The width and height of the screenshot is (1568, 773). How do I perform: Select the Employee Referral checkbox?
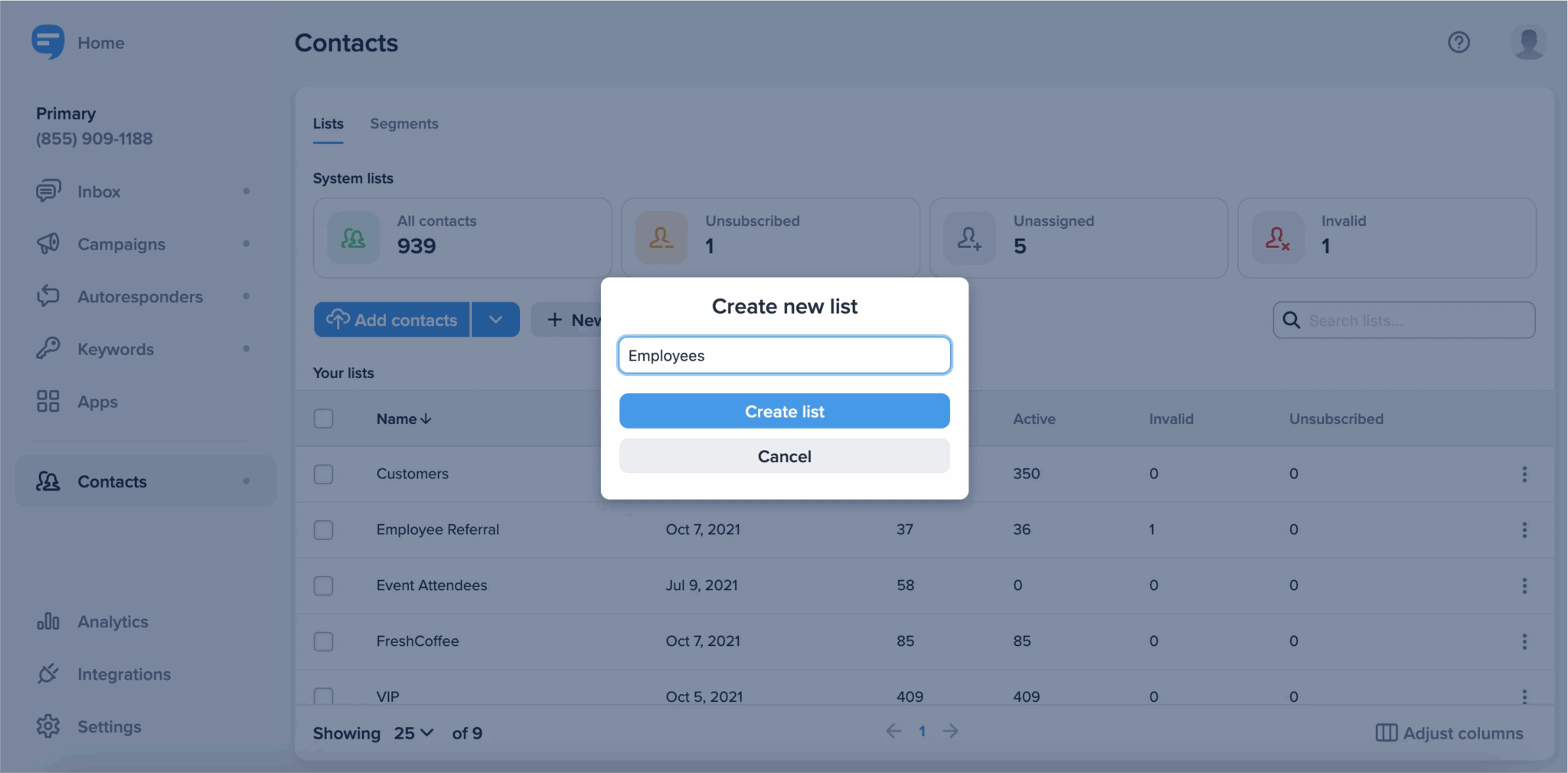pos(323,530)
